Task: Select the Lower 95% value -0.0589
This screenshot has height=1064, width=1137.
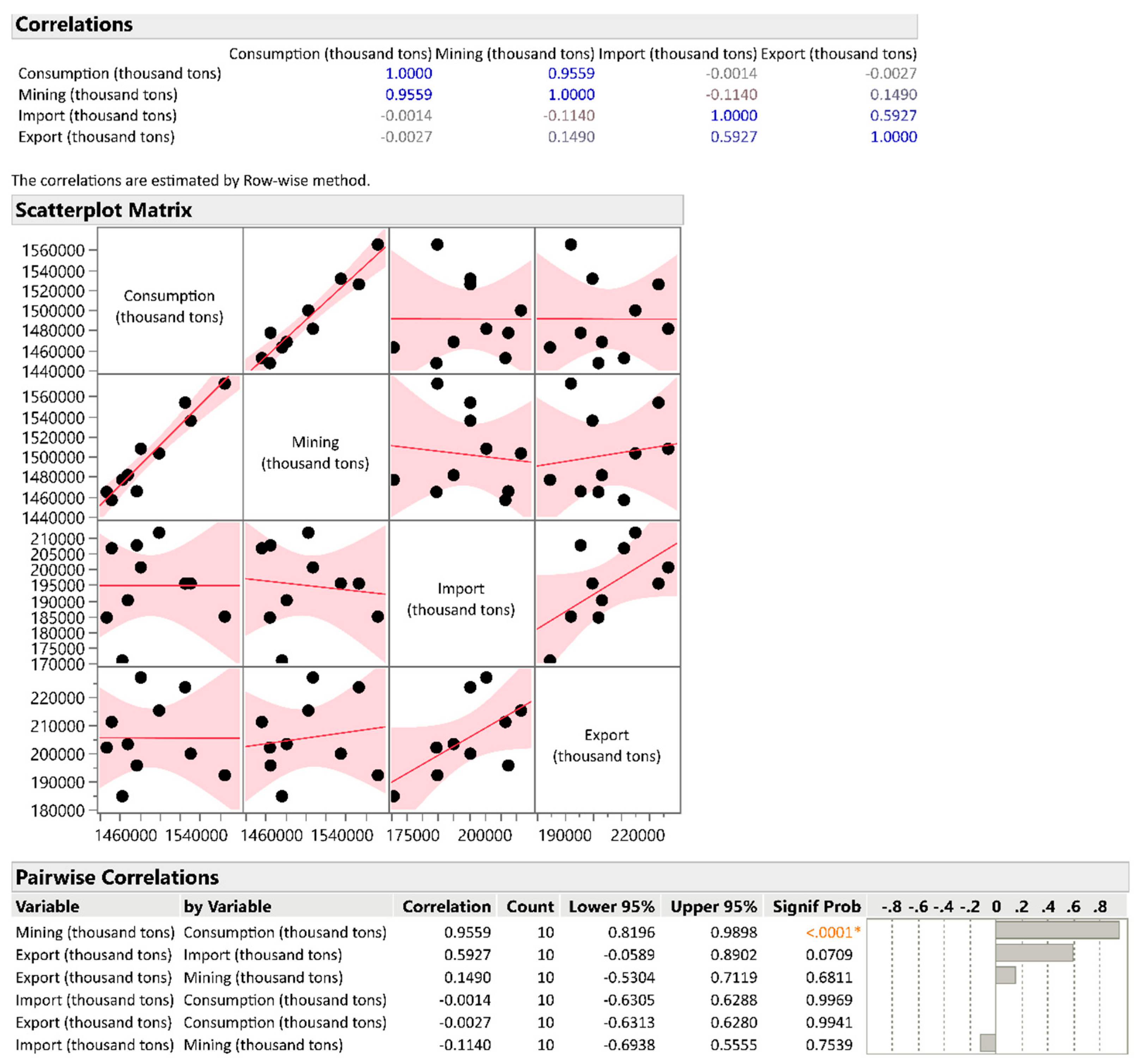Action: pyautogui.click(x=628, y=955)
